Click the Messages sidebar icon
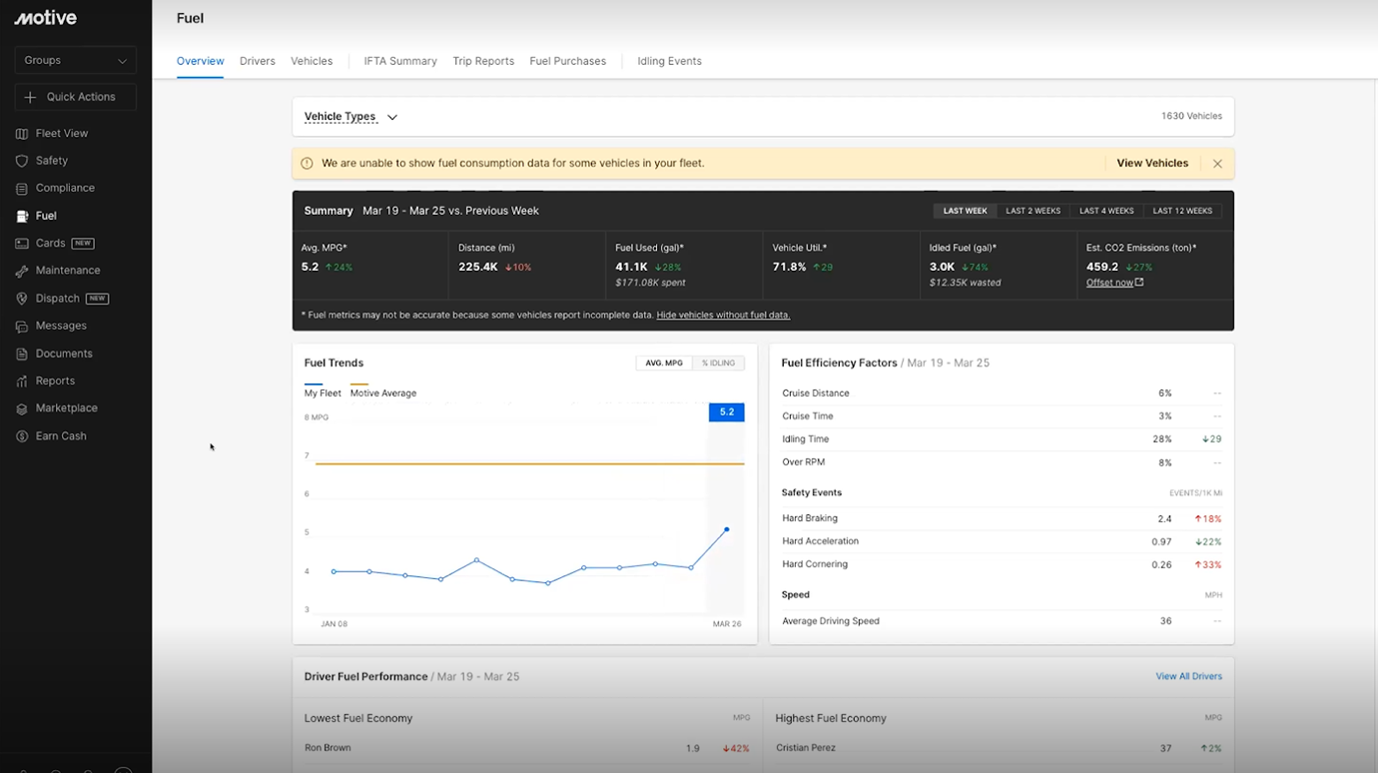The image size is (1381, 776). 22,326
